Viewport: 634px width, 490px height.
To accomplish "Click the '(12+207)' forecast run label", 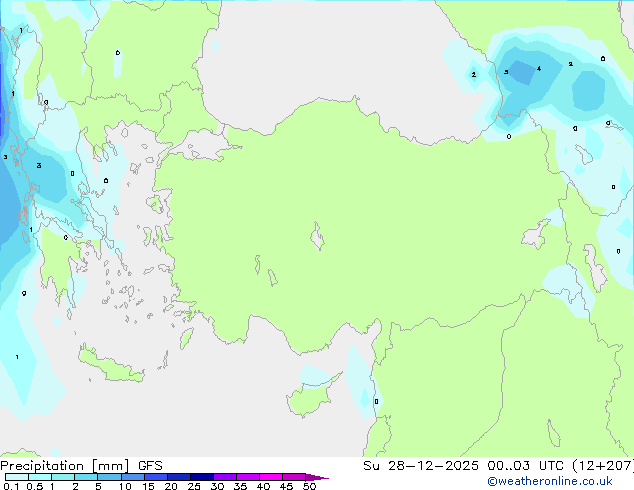I will coord(603,466).
